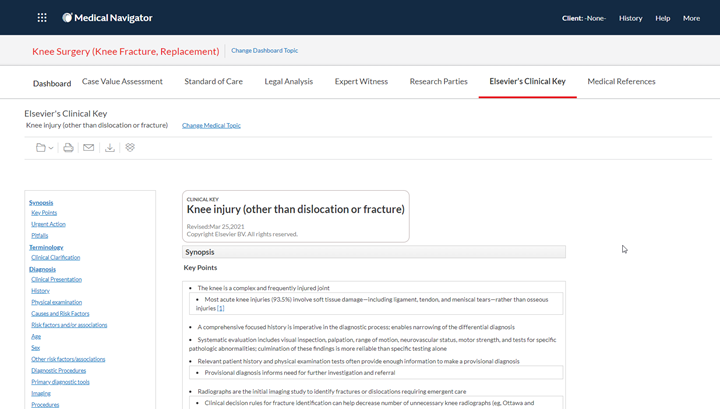Email the document via the envelope icon

click(x=89, y=147)
